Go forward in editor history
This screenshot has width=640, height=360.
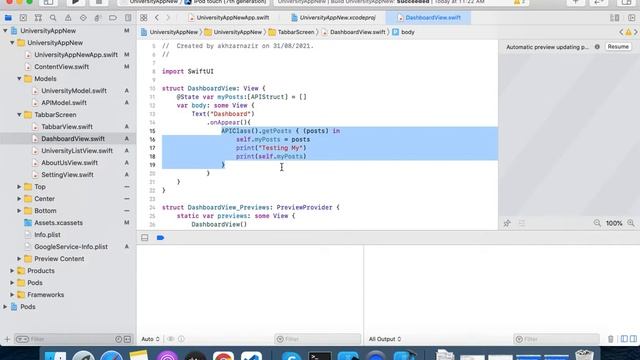point(168,18)
